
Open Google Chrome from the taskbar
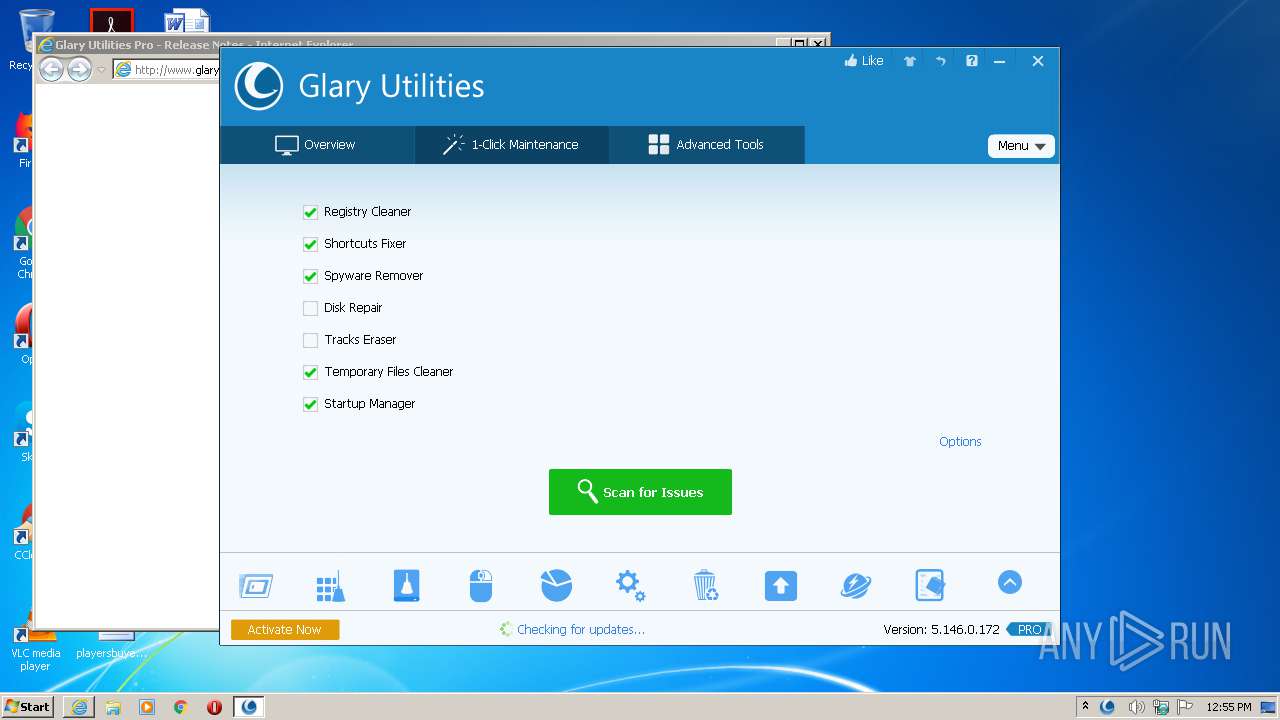pyautogui.click(x=181, y=707)
